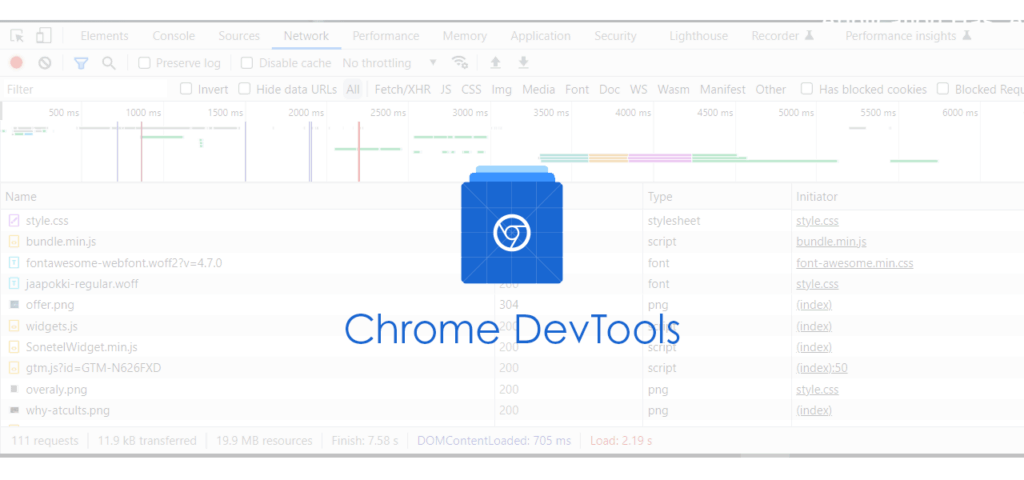
Task: Filter by Fetch/XHR requests
Action: point(403,89)
